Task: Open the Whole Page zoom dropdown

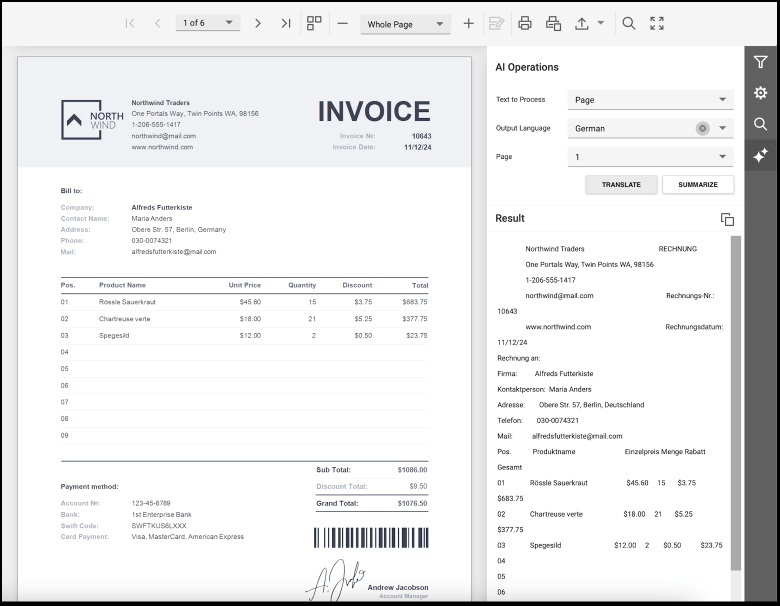Action: (406, 24)
